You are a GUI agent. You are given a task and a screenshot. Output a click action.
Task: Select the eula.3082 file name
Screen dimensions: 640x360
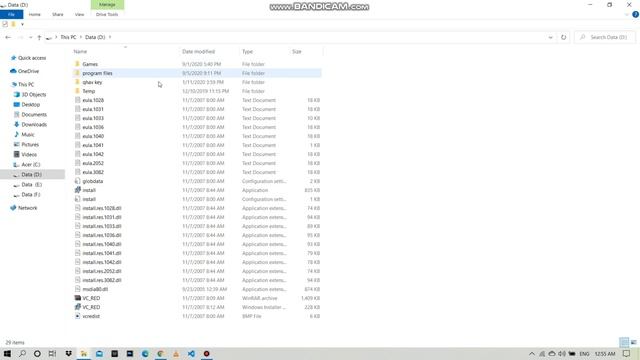[x=93, y=172]
